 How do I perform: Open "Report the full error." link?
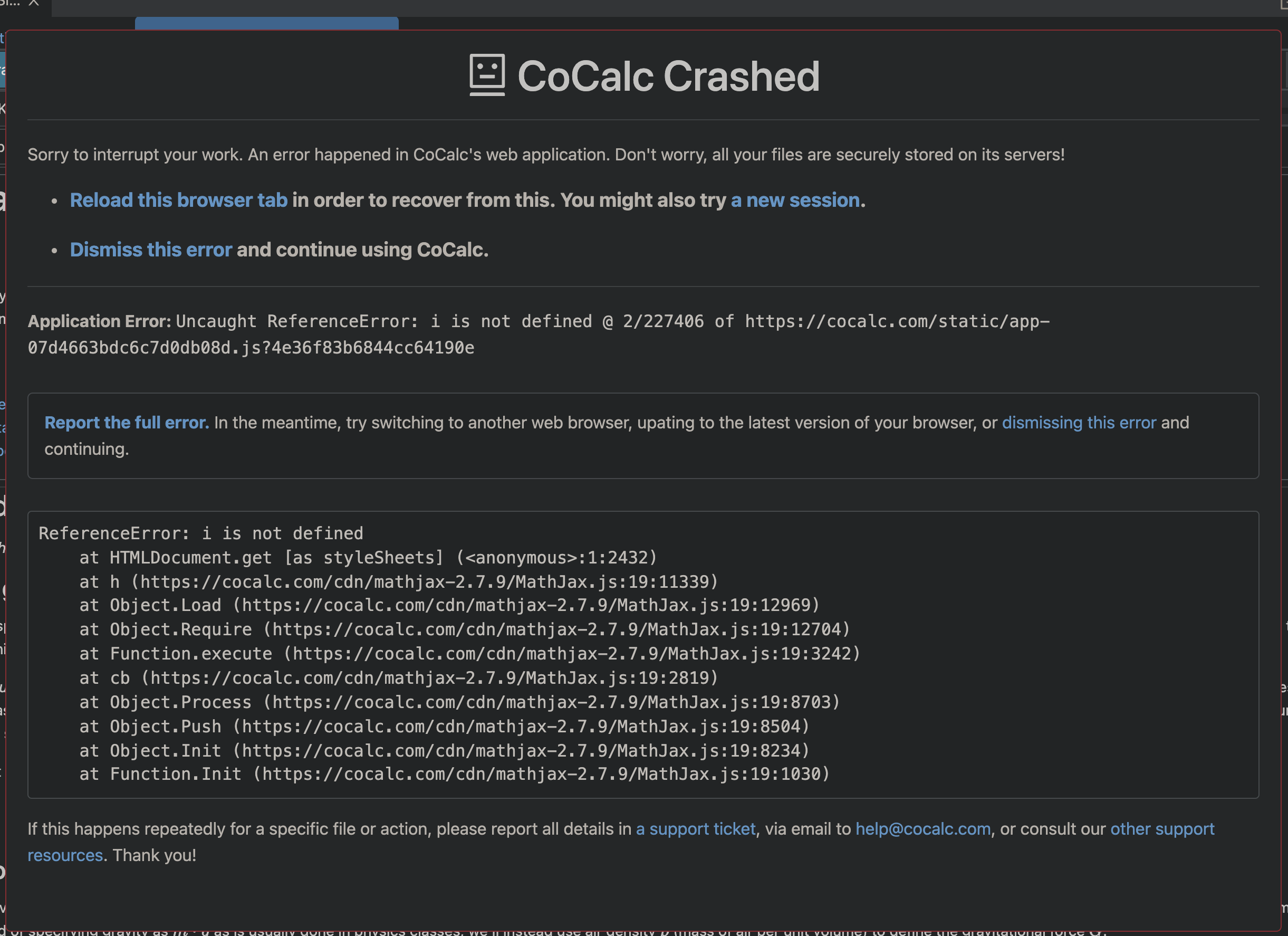(126, 423)
